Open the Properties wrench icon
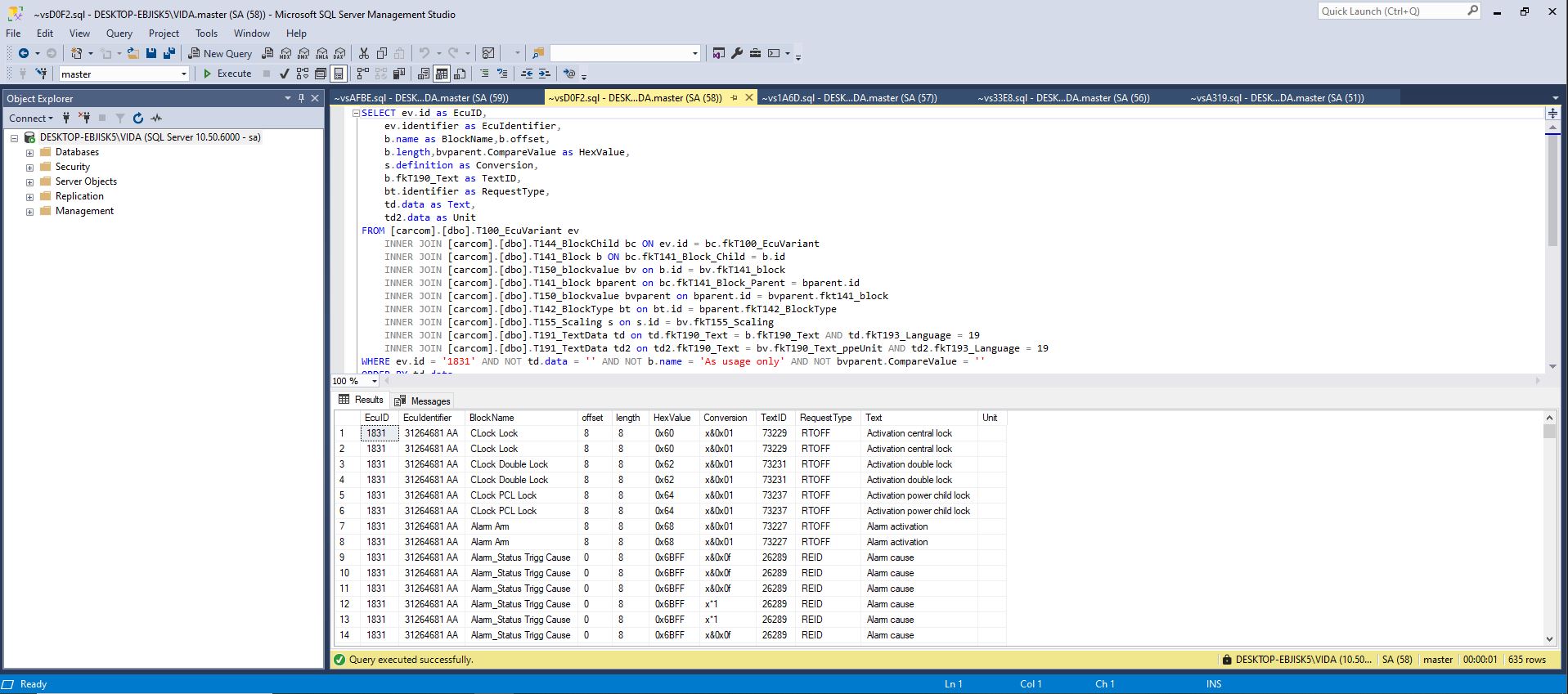Image resolution: width=1568 pixels, height=694 pixels. point(737,53)
